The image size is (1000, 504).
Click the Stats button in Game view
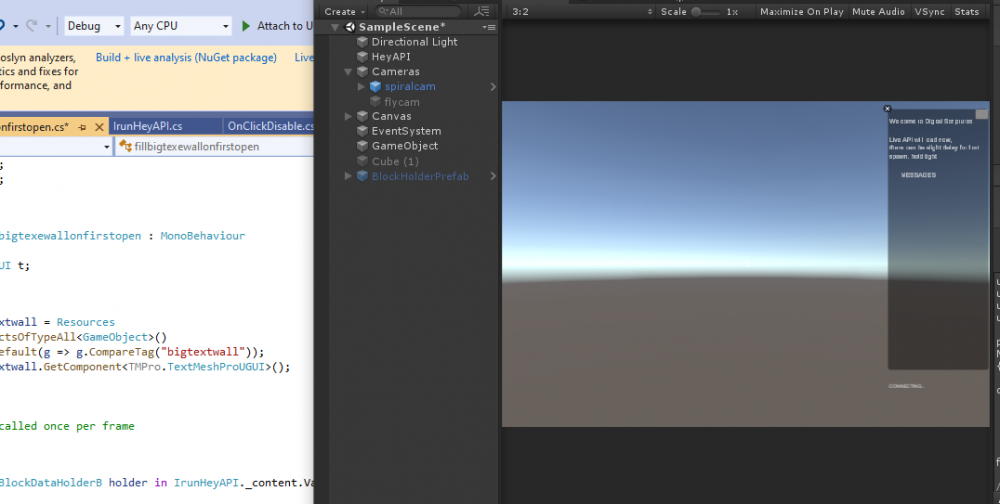click(967, 12)
